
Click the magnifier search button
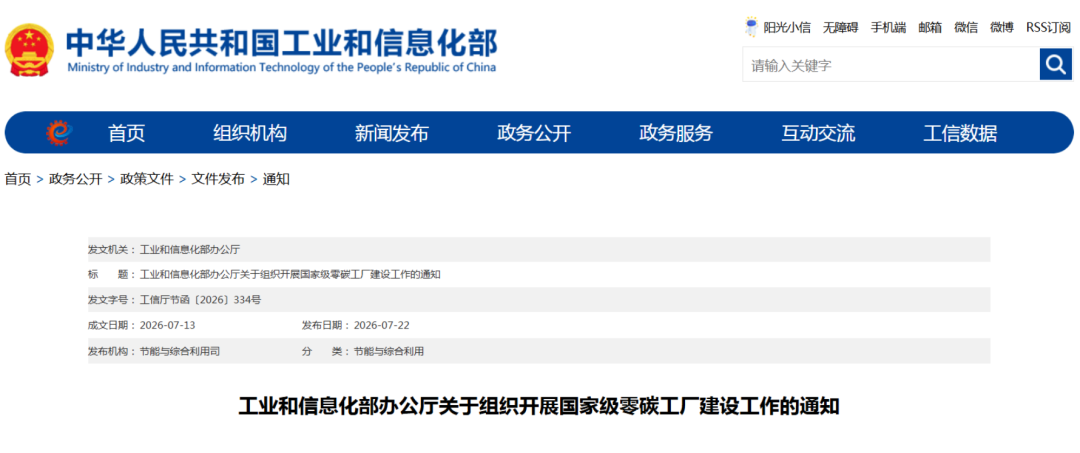pos(1056,65)
